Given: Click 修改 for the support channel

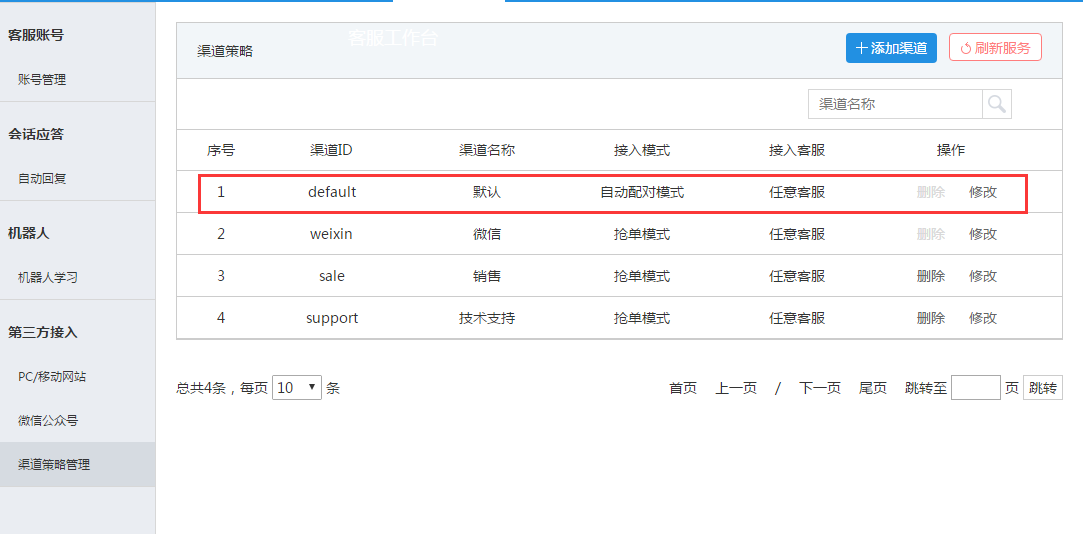Looking at the screenshot, I should tap(982, 318).
